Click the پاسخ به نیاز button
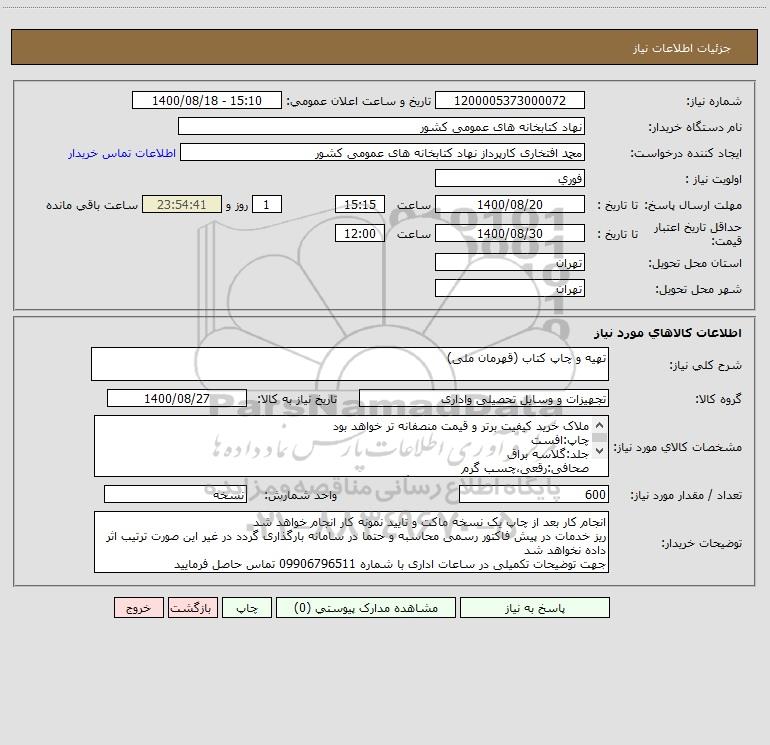Viewport: 770px width, 745px height. [534, 608]
